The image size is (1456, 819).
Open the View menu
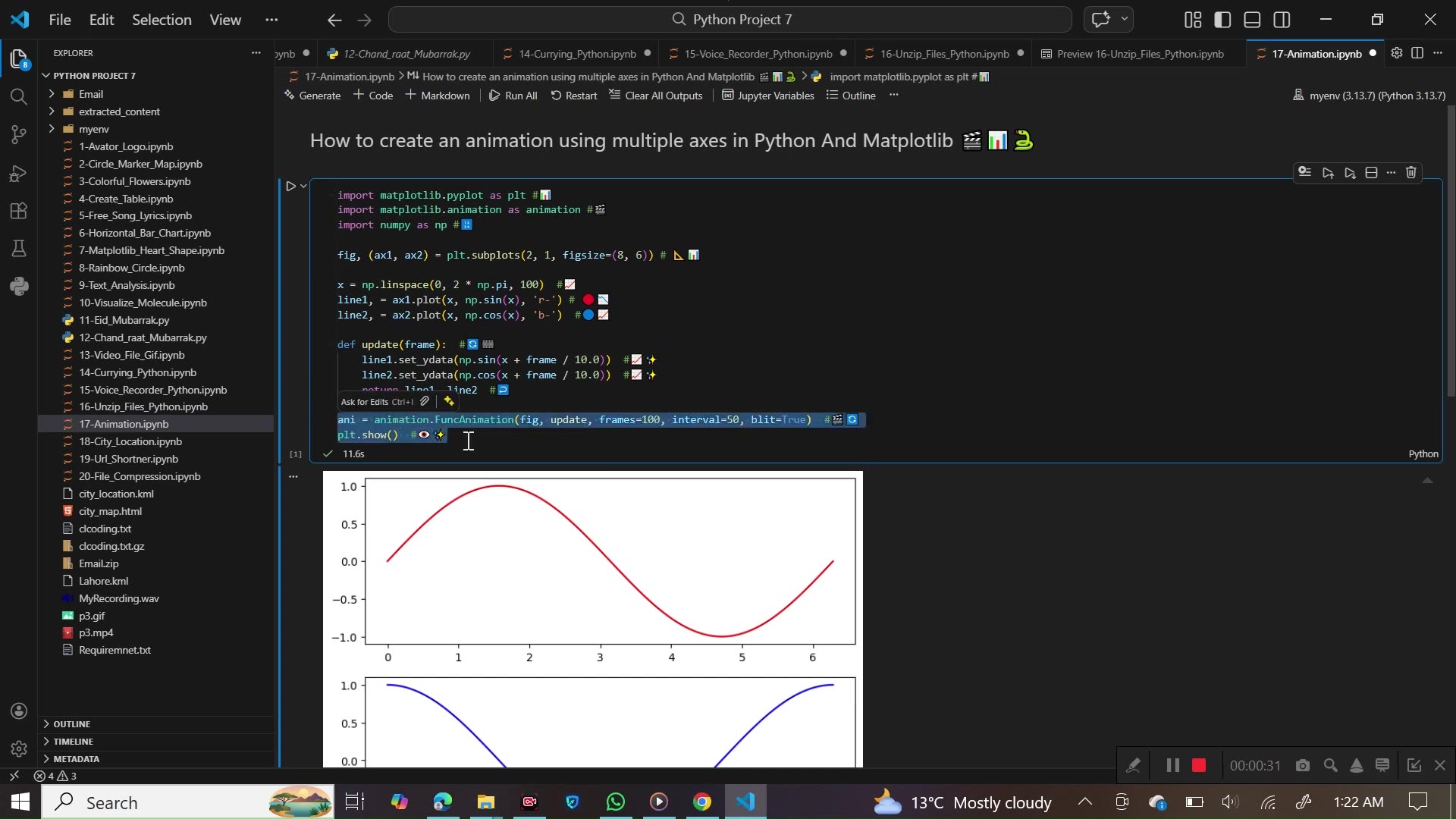point(225,20)
